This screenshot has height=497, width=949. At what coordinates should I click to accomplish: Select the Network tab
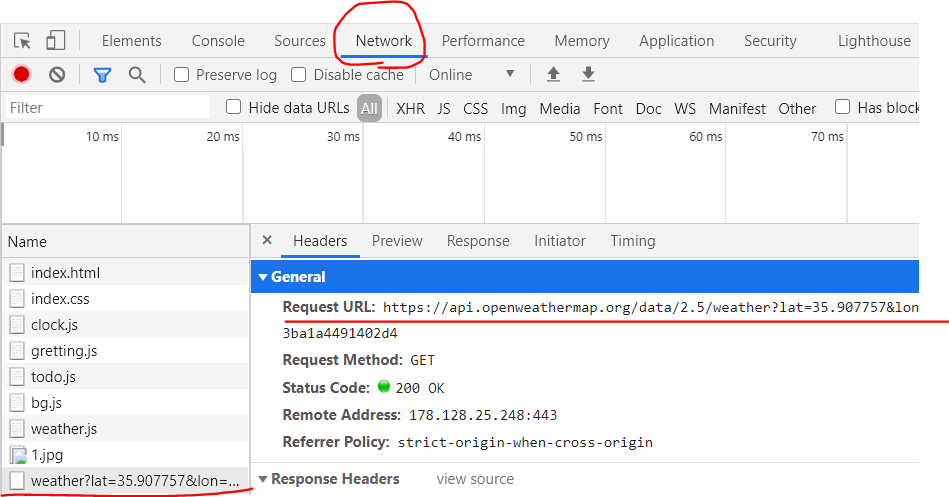pyautogui.click(x=384, y=41)
